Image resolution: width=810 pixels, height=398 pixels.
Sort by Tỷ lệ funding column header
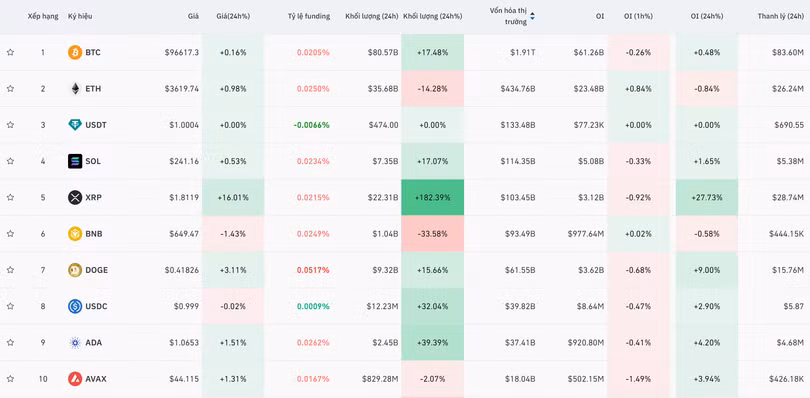pos(309,16)
